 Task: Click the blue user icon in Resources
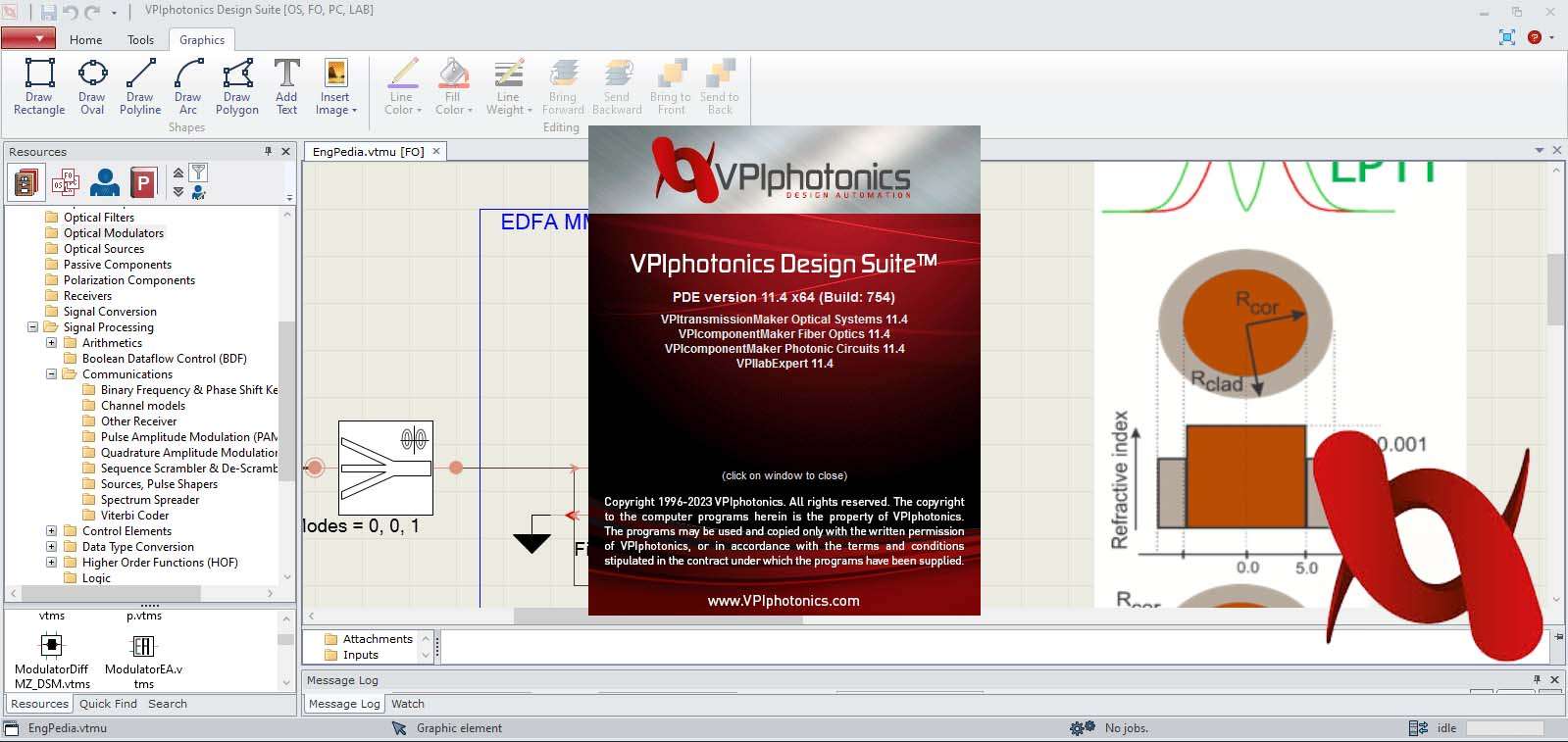coord(104,182)
